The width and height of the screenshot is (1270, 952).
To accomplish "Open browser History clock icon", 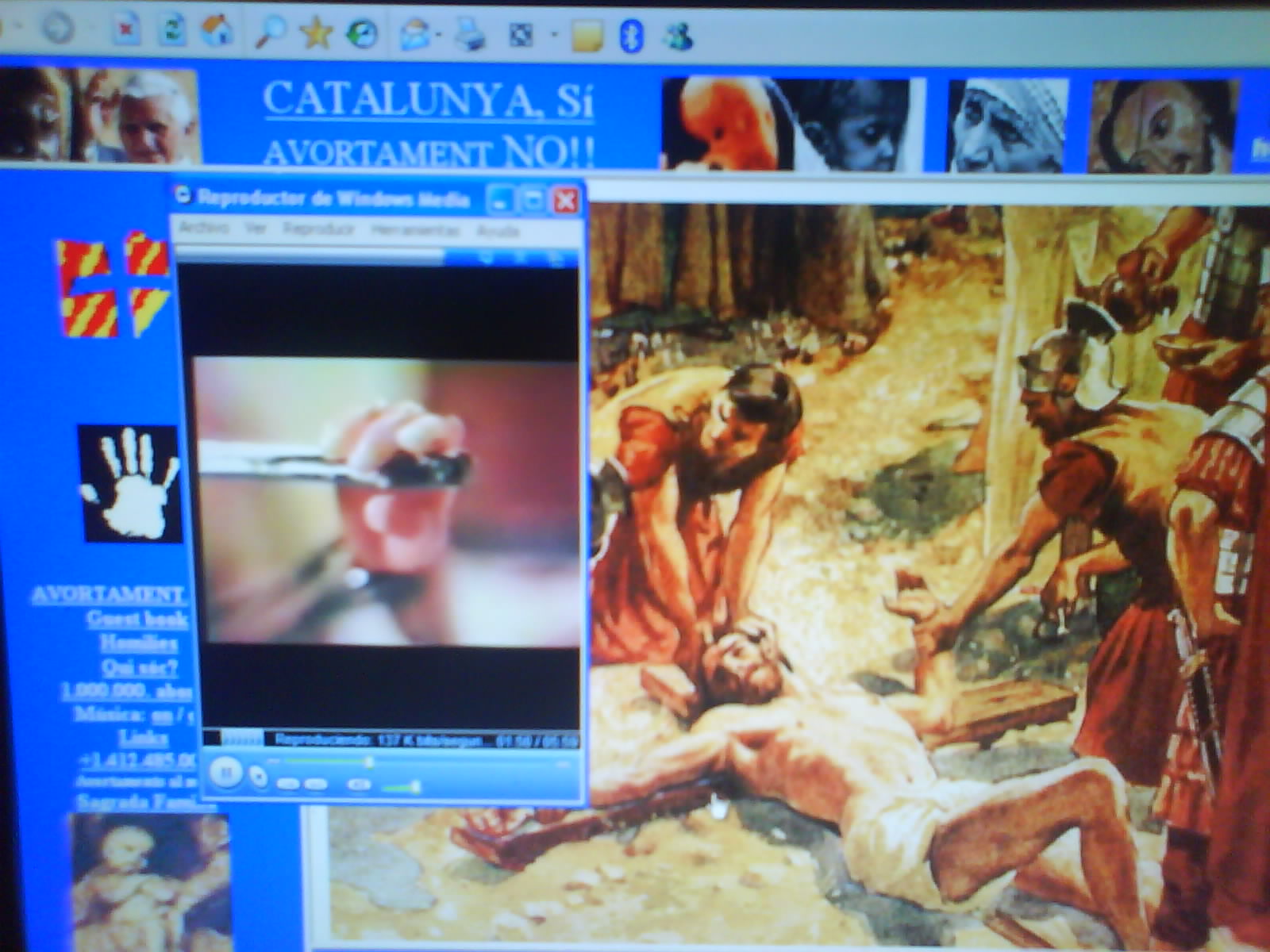I will click(x=362, y=34).
